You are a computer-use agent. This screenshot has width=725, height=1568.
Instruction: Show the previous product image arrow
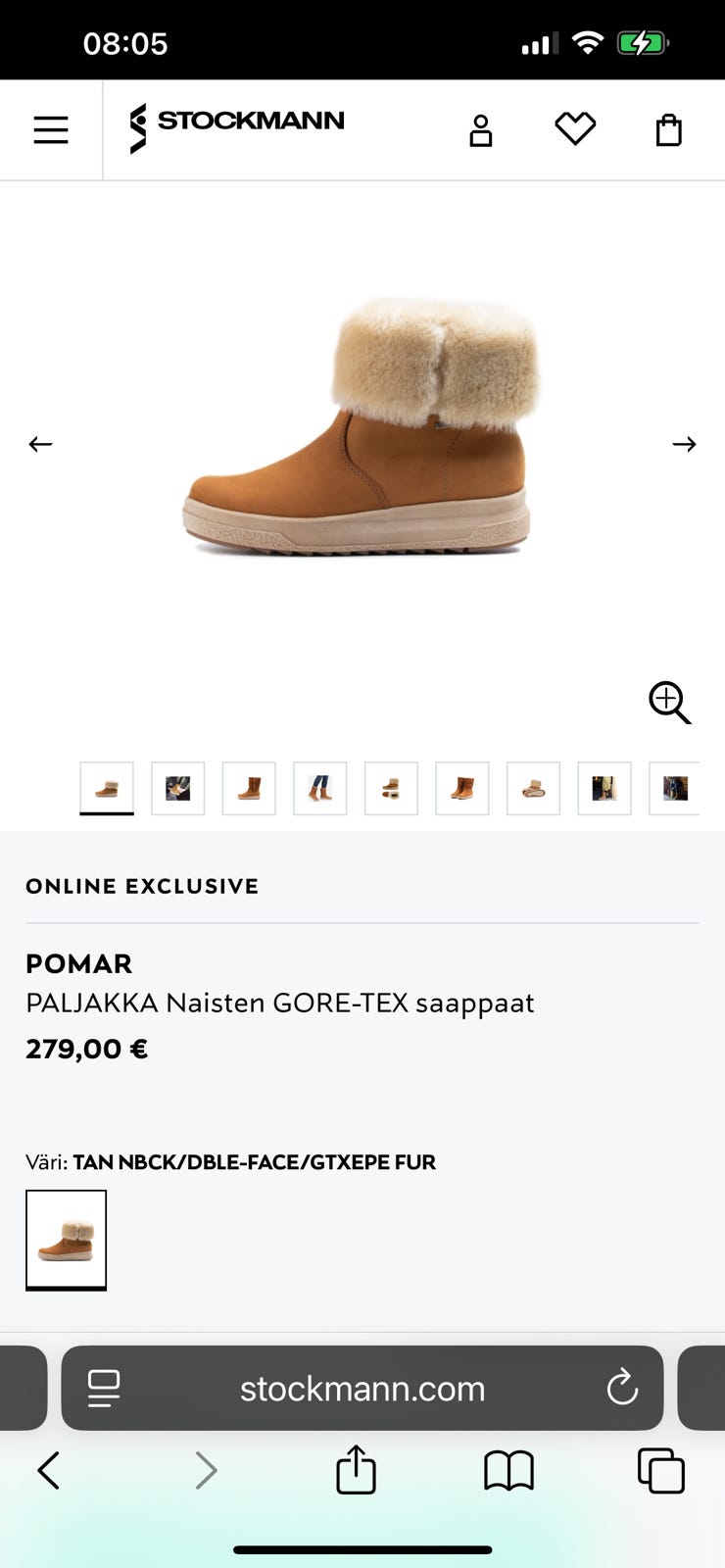point(40,444)
